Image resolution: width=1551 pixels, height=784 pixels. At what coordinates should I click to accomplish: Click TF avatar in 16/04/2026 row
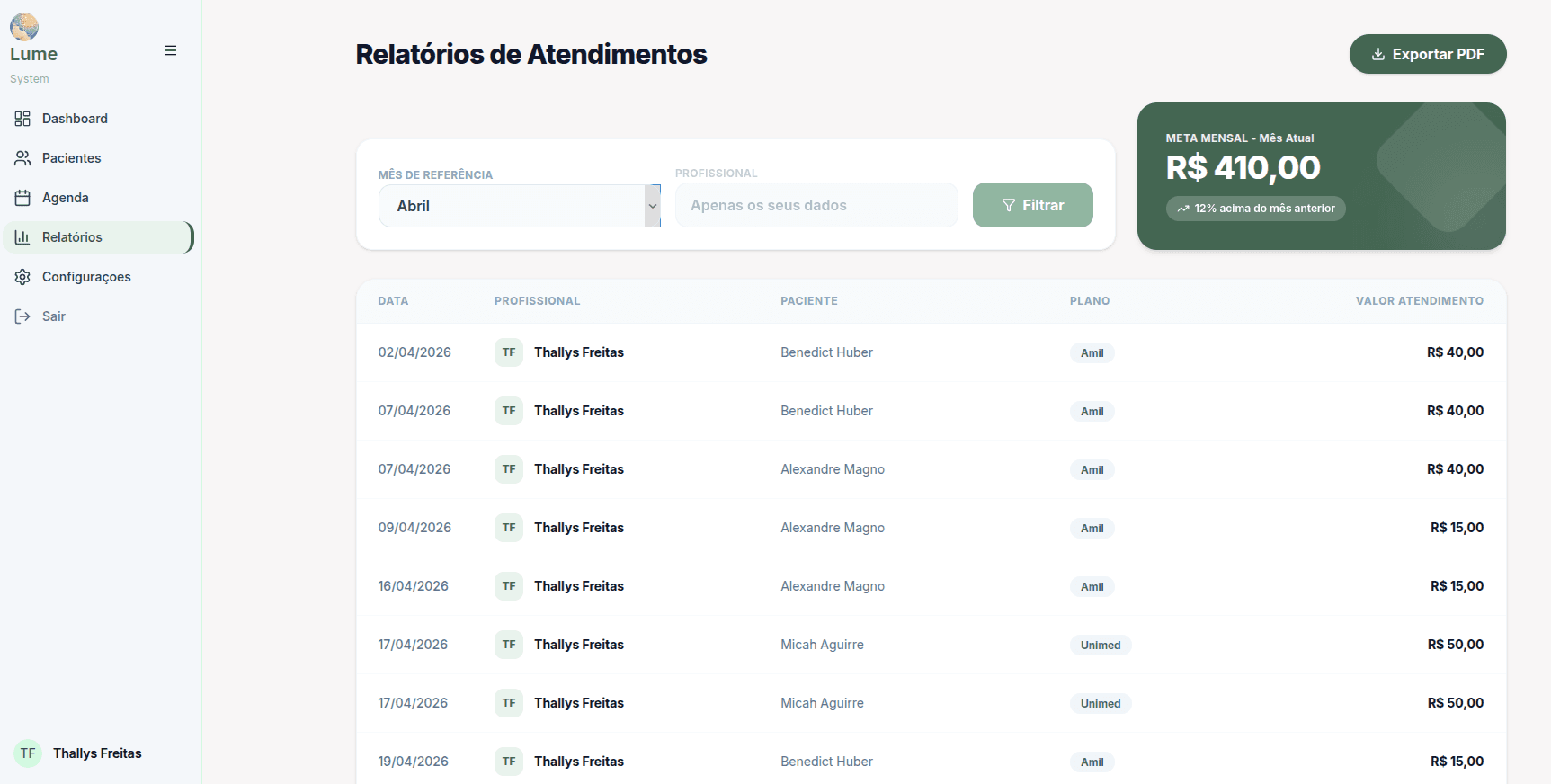(509, 586)
